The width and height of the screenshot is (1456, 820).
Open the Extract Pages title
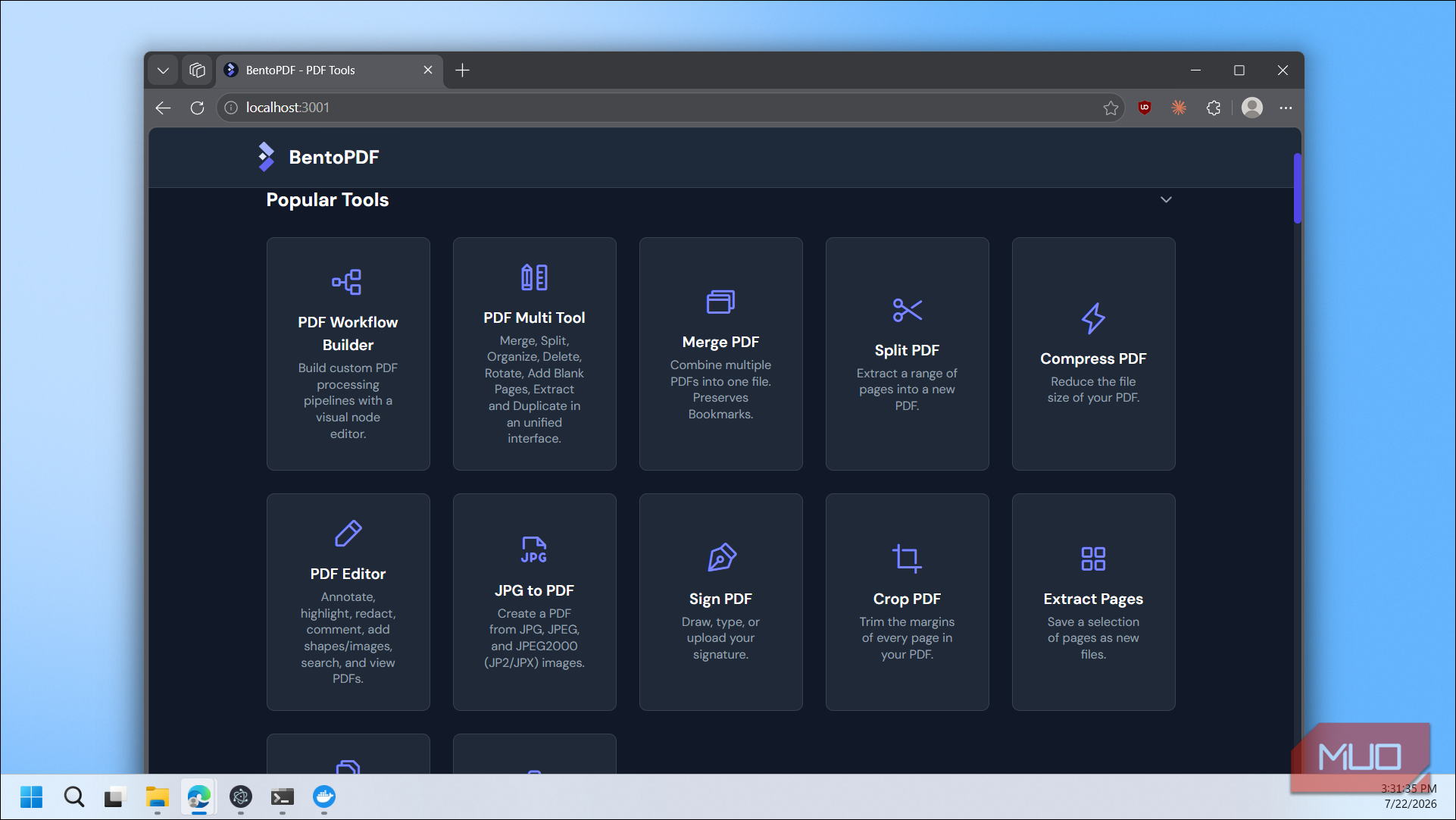click(x=1093, y=599)
